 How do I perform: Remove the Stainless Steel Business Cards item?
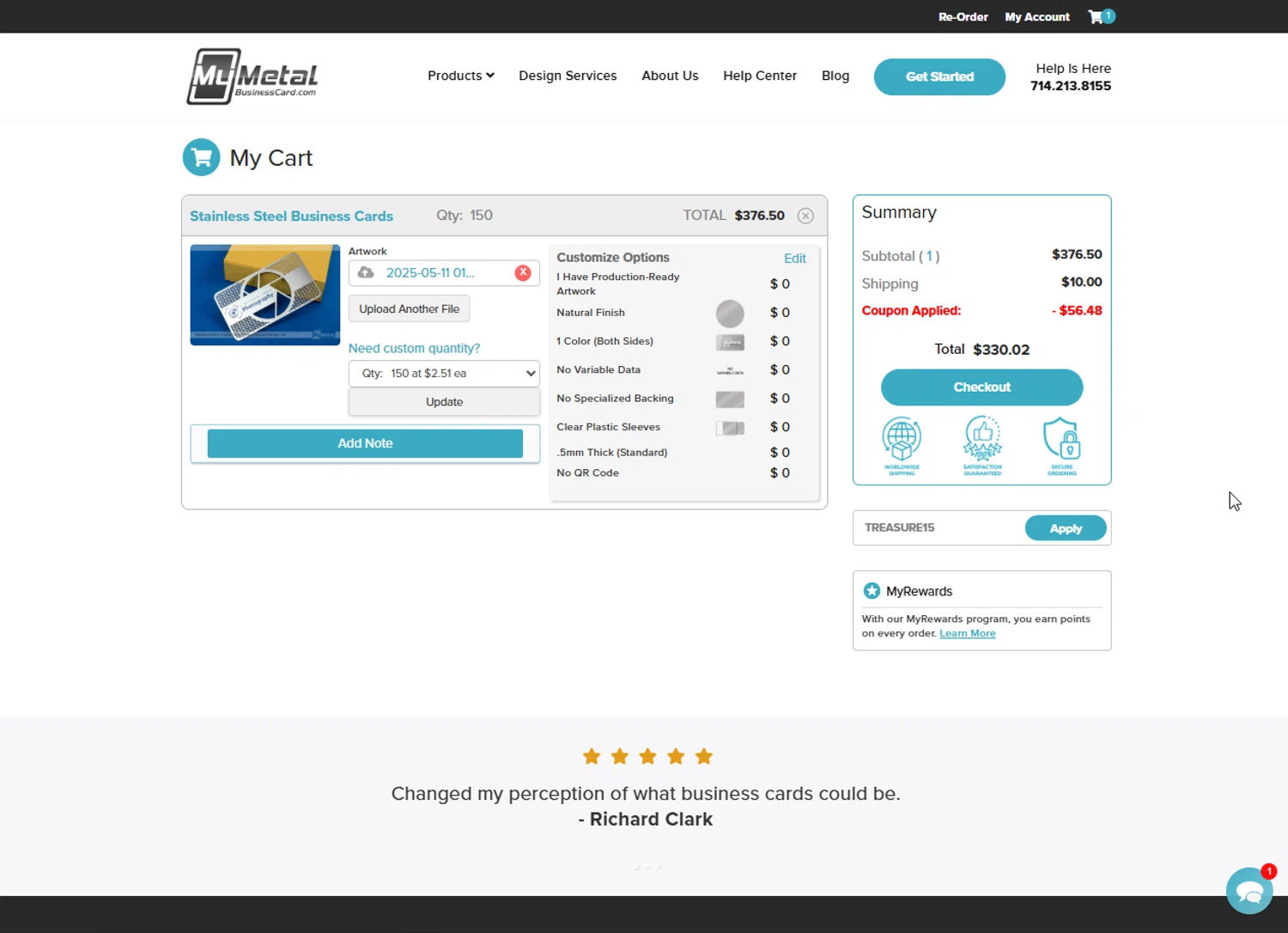click(x=805, y=216)
